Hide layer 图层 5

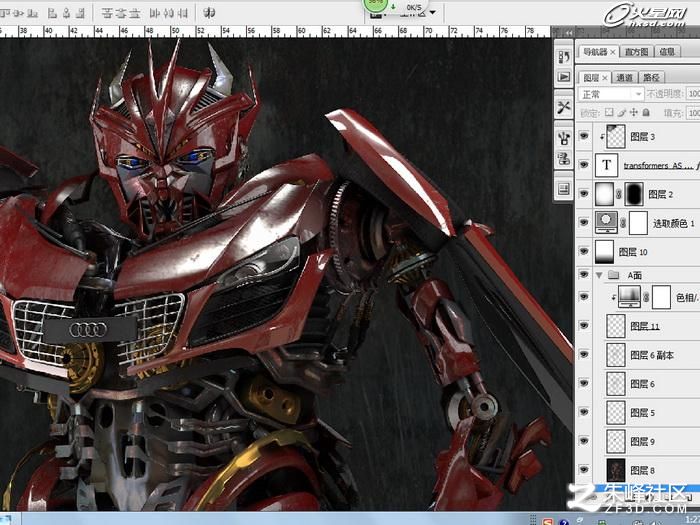[x=584, y=412]
